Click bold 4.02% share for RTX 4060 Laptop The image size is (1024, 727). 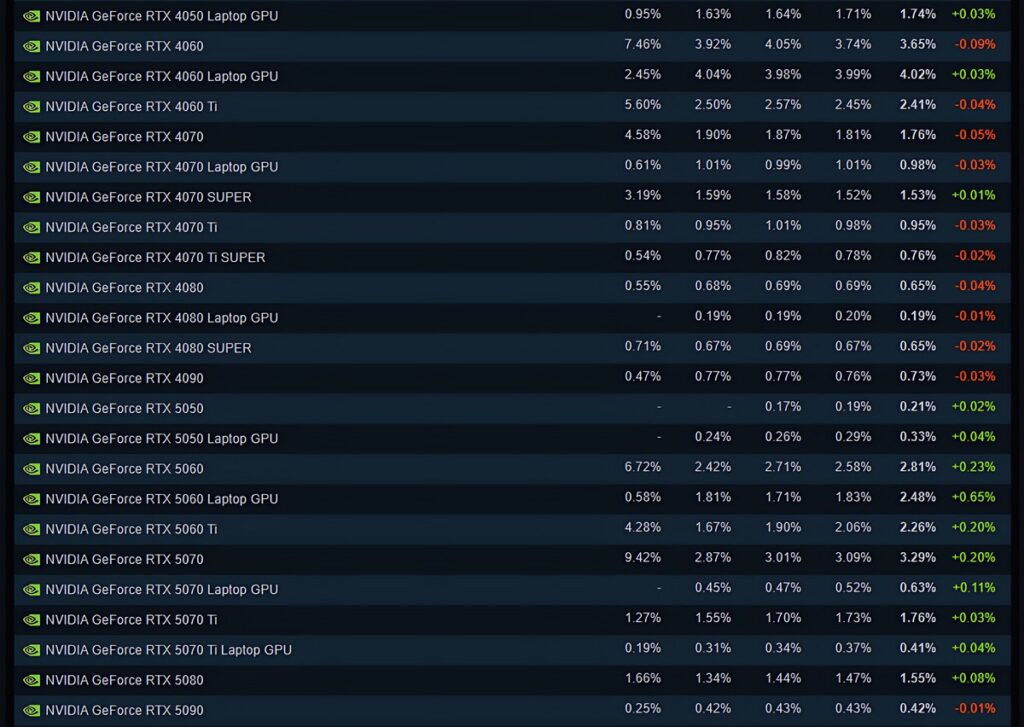click(x=918, y=74)
